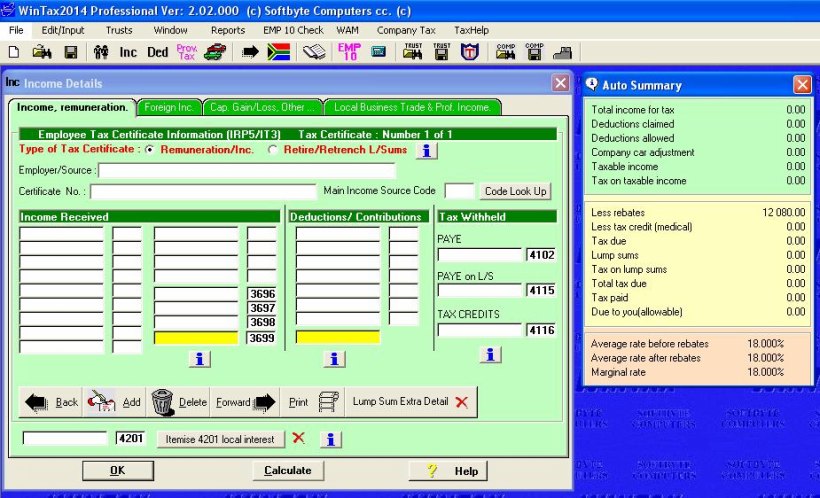Click Lump Sum Extra Detail button

click(x=411, y=402)
